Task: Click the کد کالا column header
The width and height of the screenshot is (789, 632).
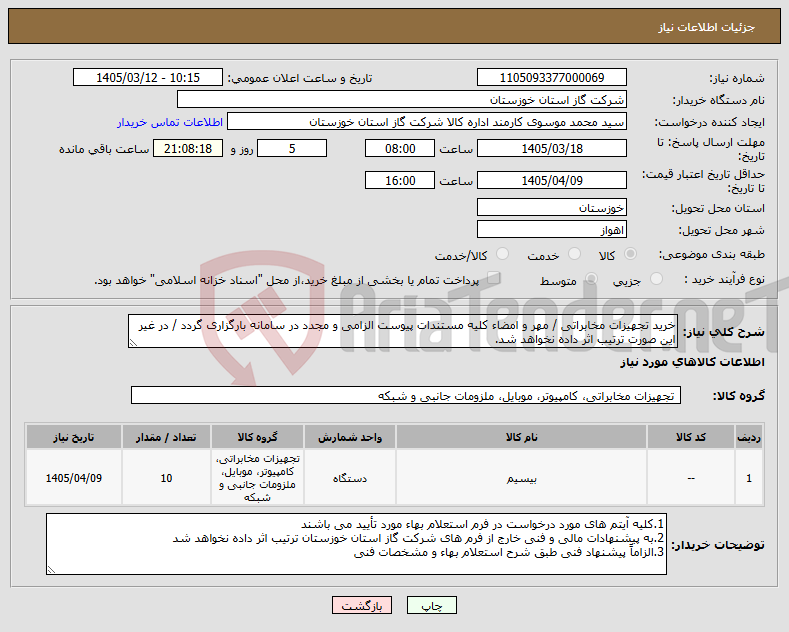Action: [x=691, y=437]
